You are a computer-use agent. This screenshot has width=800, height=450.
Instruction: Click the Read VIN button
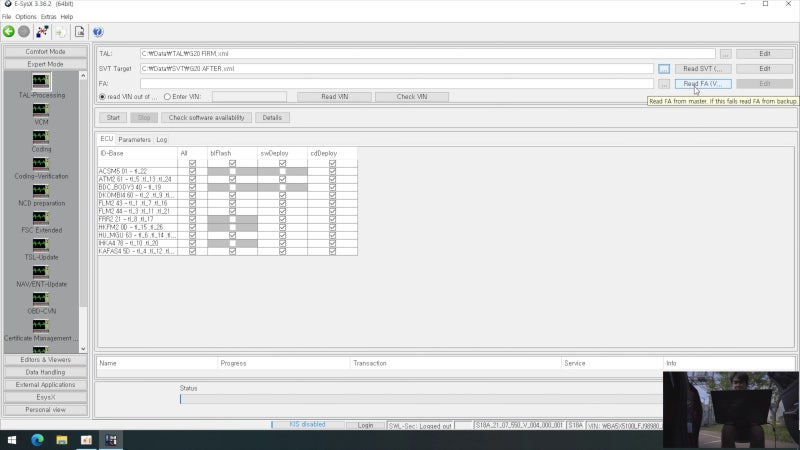coord(335,96)
